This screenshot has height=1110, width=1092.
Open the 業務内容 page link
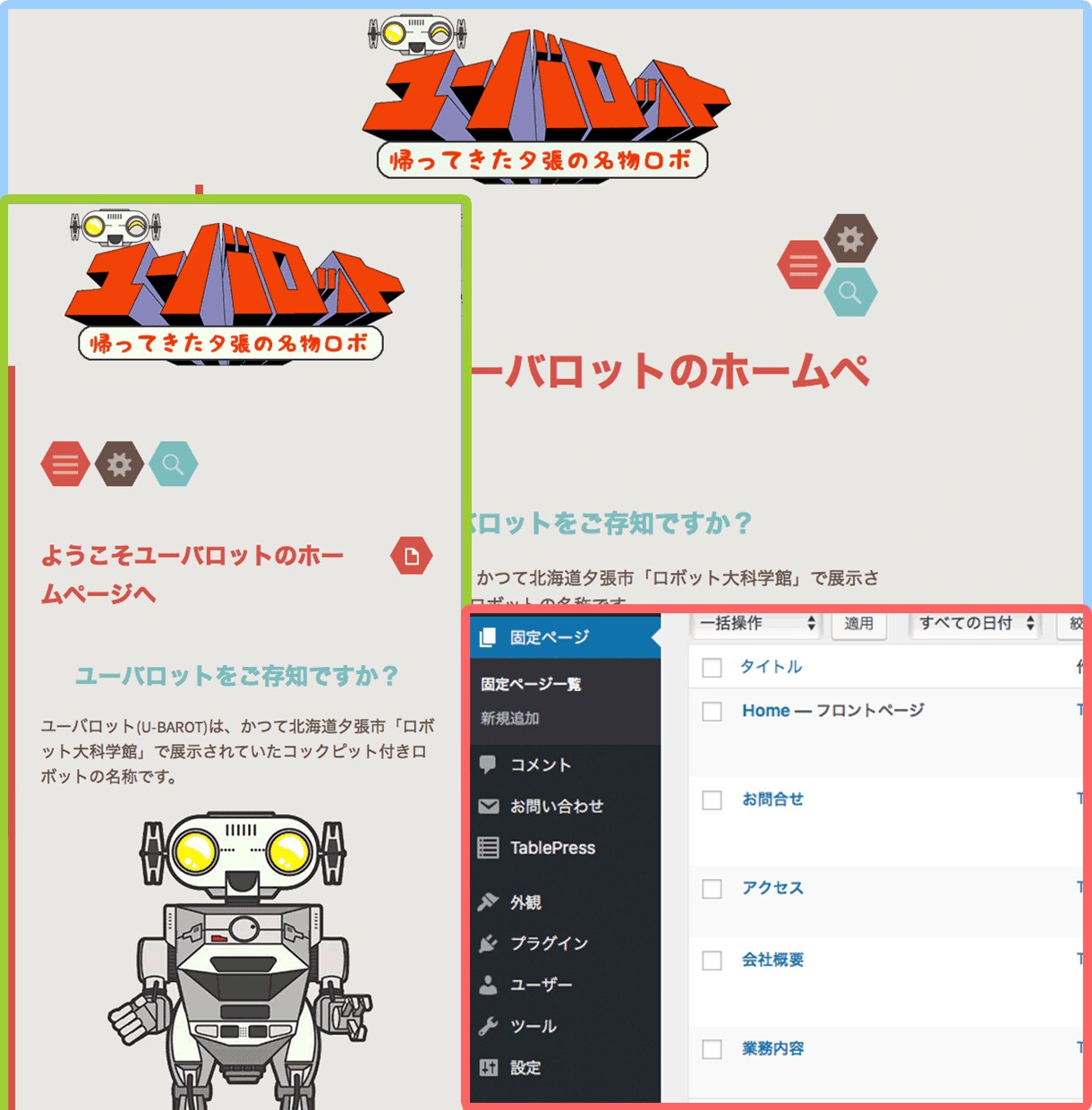(x=772, y=1048)
